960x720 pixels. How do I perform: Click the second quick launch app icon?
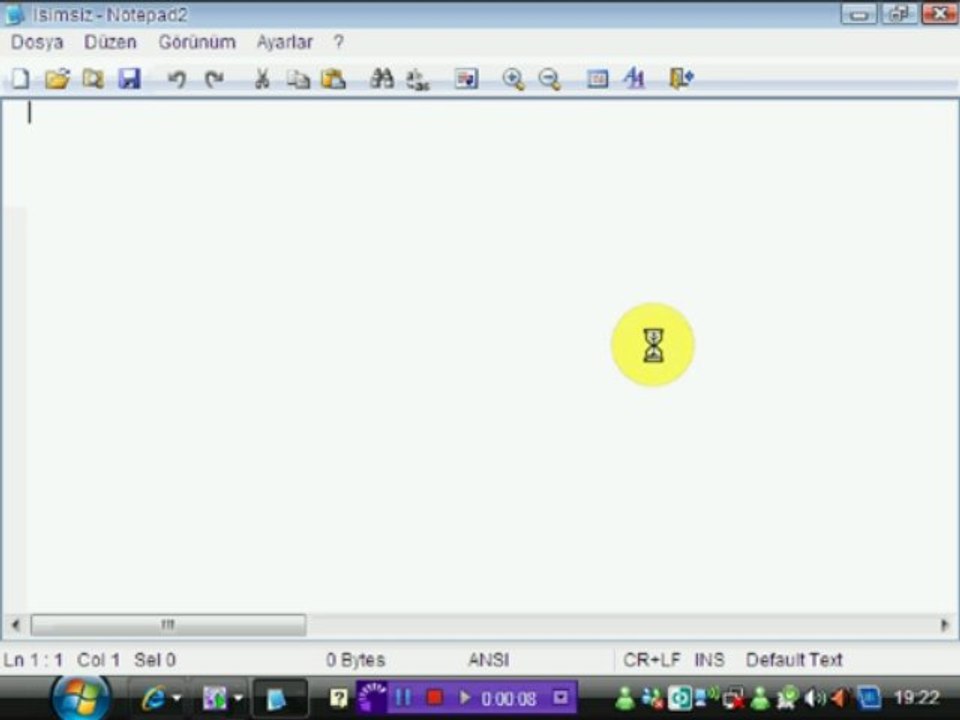coord(214,698)
